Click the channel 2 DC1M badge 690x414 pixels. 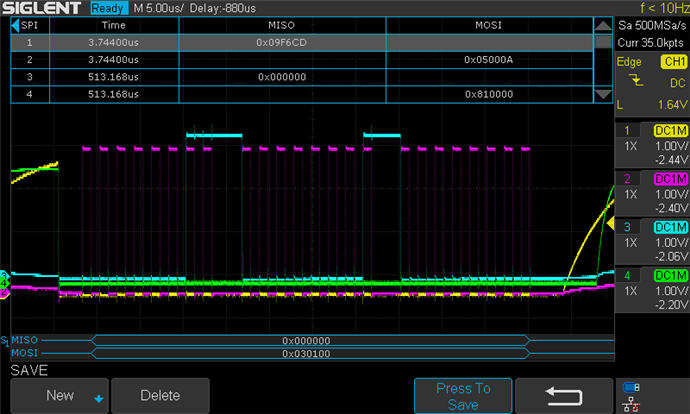(671, 179)
